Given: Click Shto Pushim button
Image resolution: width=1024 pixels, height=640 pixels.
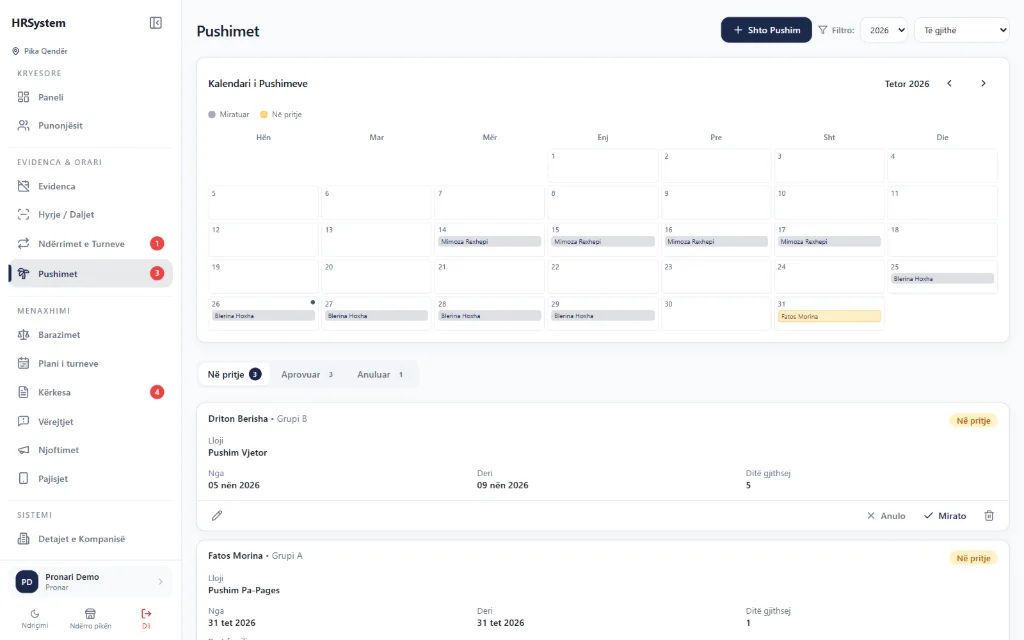Looking at the screenshot, I should pos(766,30).
